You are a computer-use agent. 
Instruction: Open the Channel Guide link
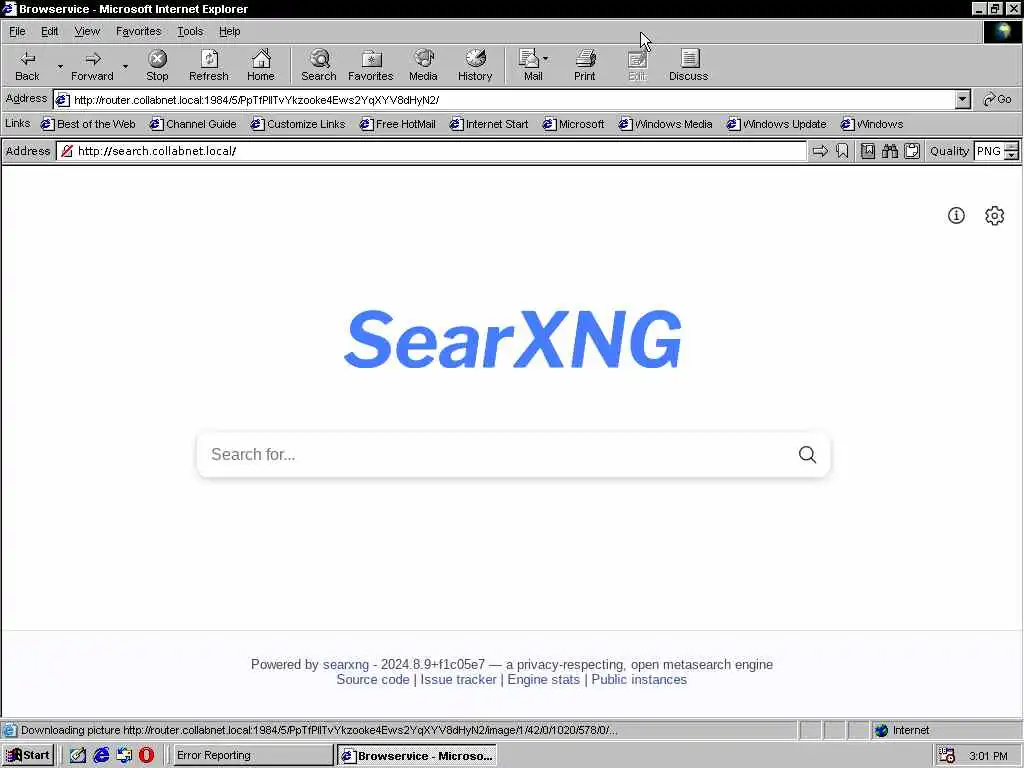(x=193, y=124)
